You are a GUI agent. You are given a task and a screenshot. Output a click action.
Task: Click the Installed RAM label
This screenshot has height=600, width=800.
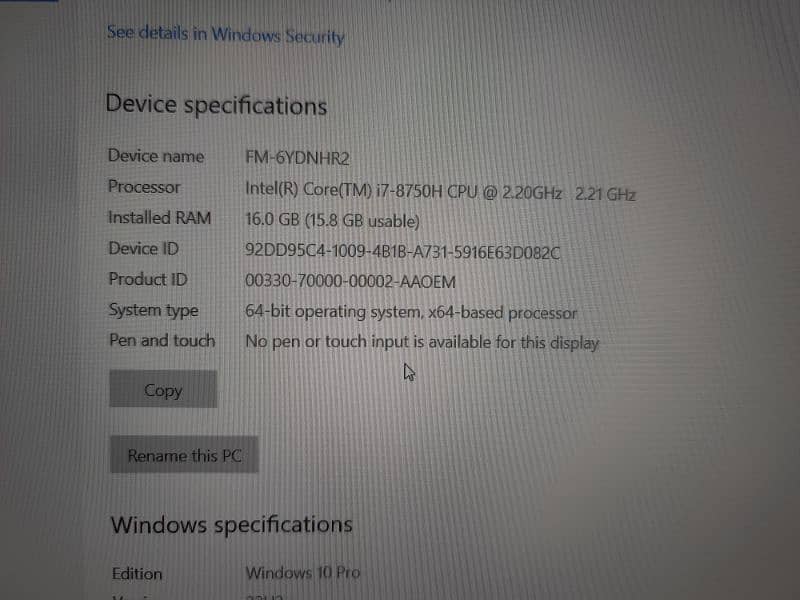(x=160, y=218)
